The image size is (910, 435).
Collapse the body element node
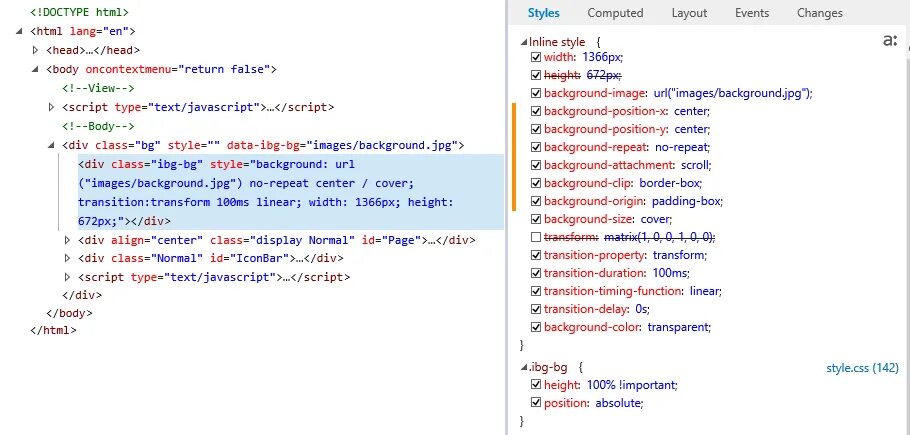pos(36,70)
